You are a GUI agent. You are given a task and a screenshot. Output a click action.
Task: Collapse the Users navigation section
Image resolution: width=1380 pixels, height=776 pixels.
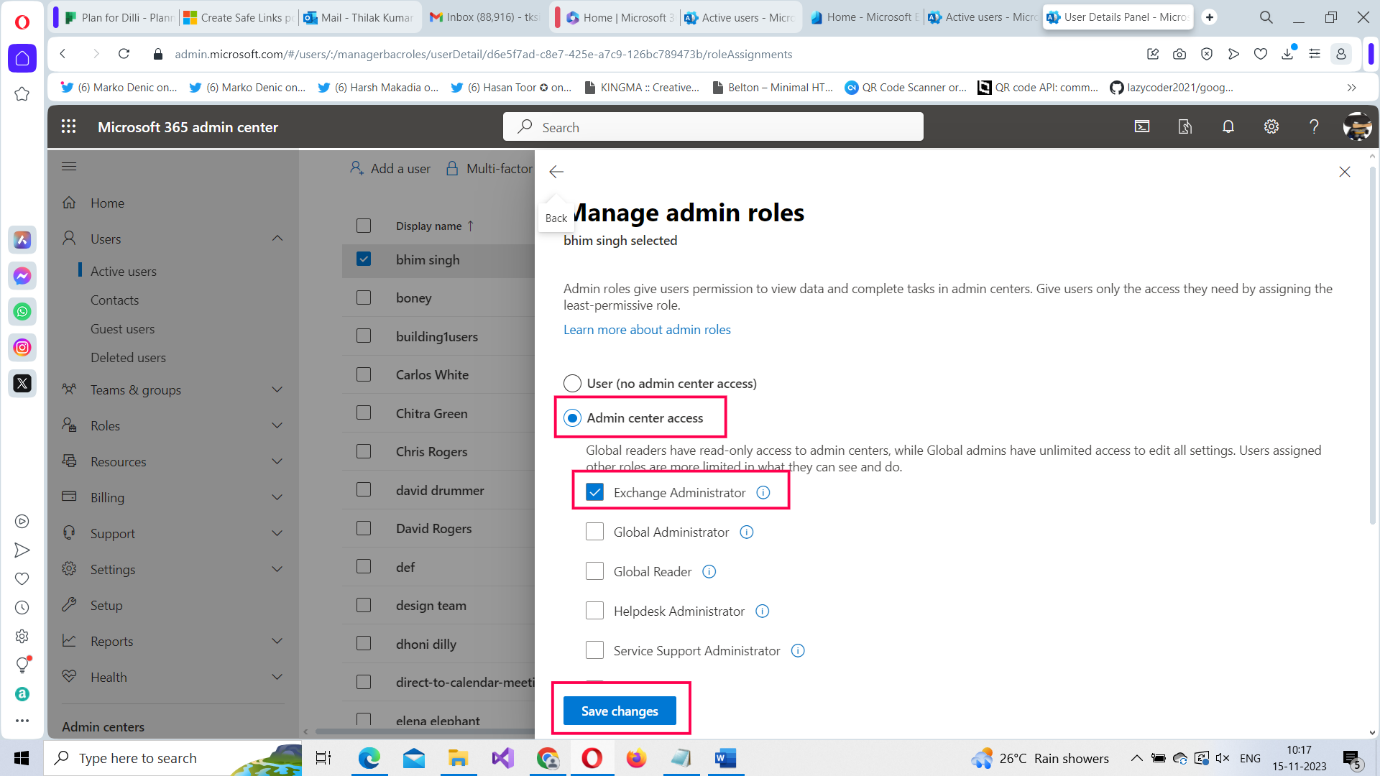coord(278,238)
